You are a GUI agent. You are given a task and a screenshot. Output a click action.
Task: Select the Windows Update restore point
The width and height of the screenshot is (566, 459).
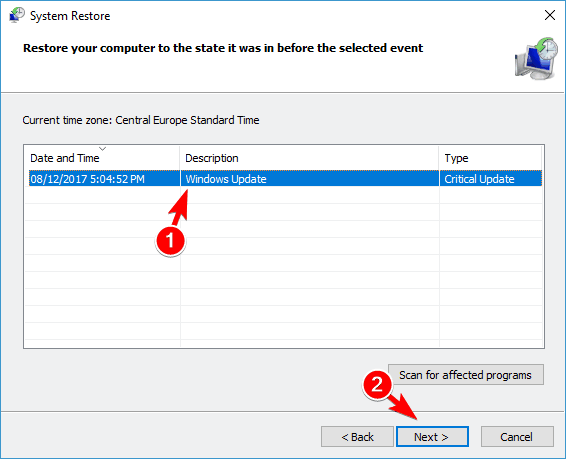click(285, 179)
